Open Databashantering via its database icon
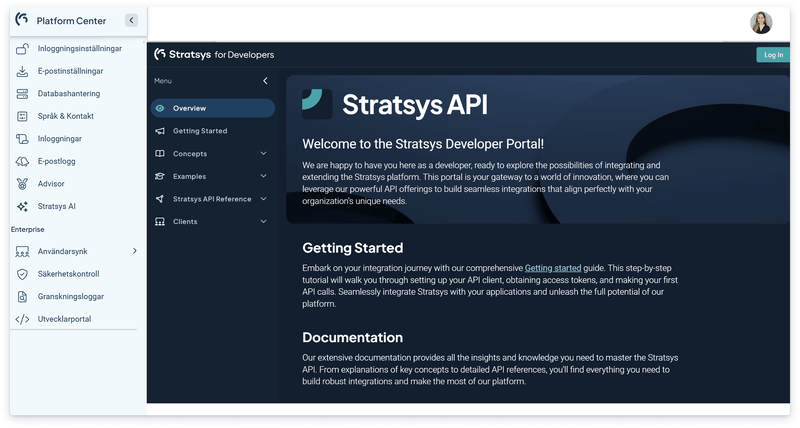This screenshot has height=428, width=800. (22, 94)
